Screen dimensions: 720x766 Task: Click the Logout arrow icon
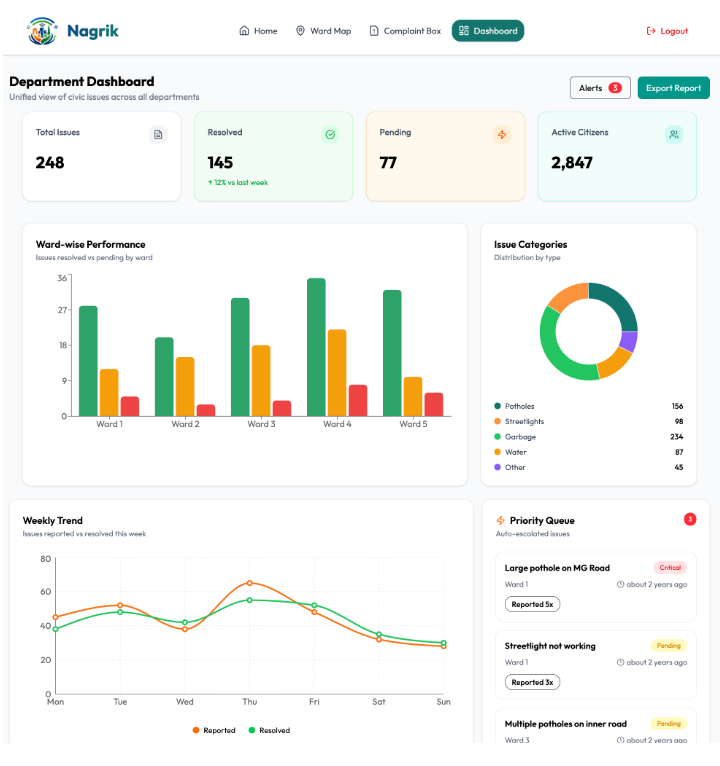[x=651, y=31]
